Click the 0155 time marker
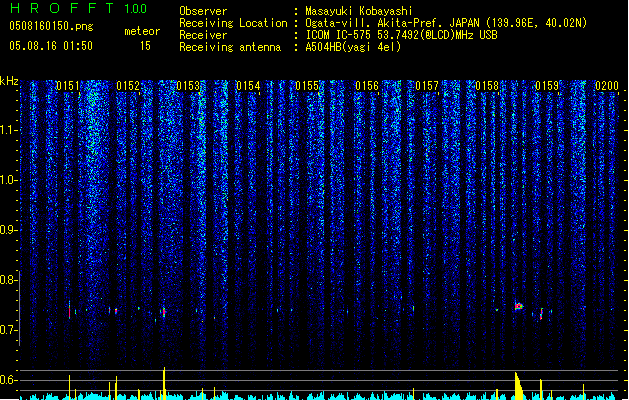This screenshot has width=629, height=400. tap(307, 86)
